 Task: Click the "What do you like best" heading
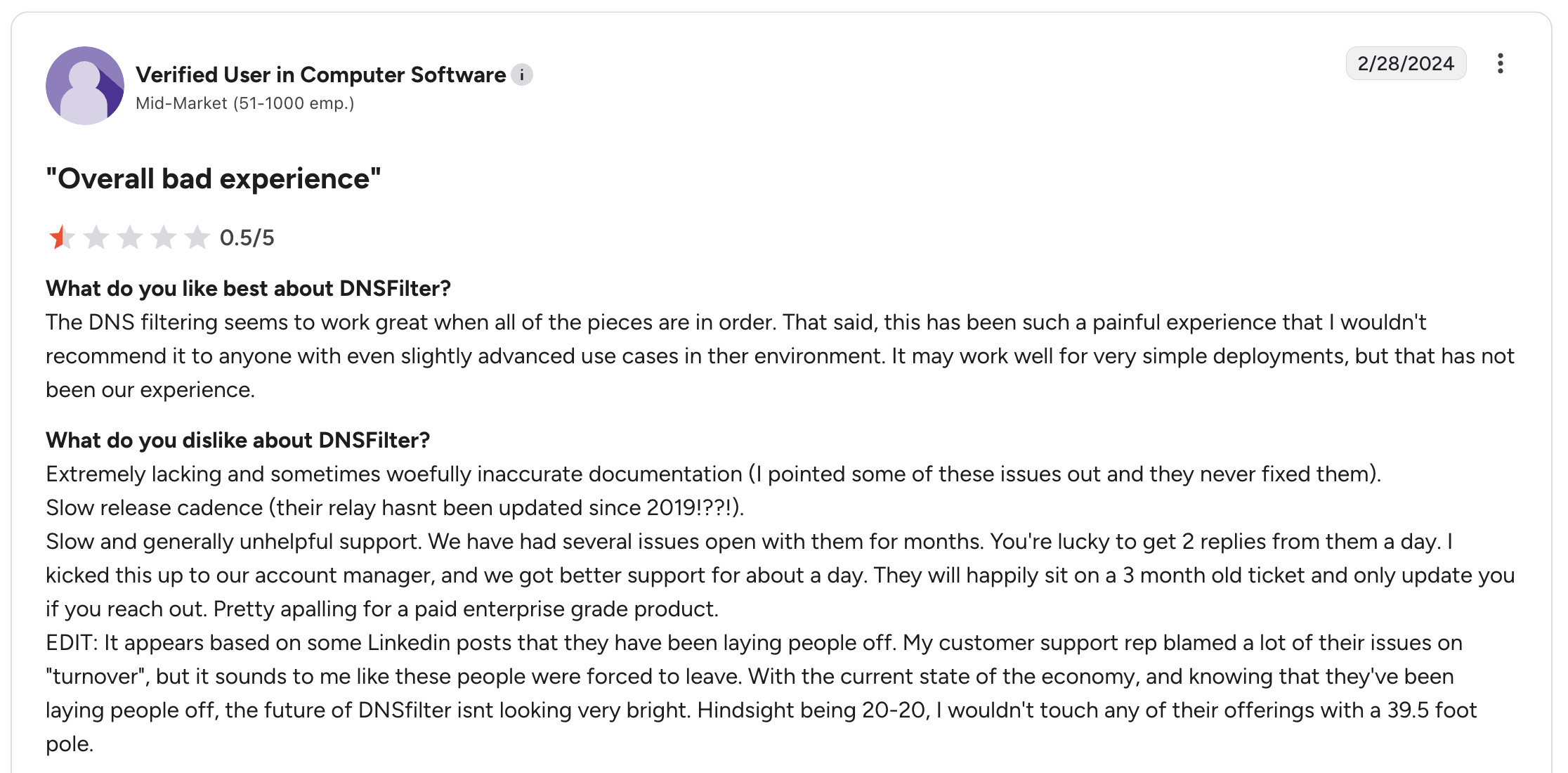[248, 288]
